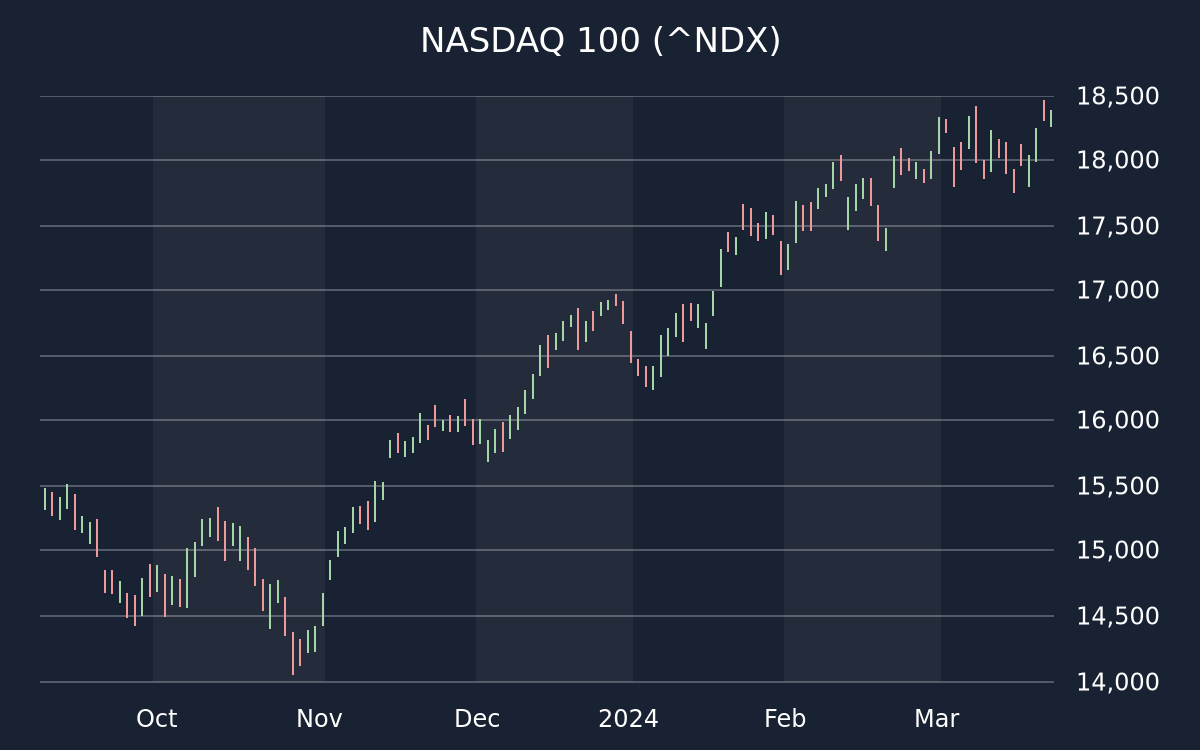The height and width of the screenshot is (750, 1200).
Task: Select the Dec label on the x-axis
Action: click(477, 719)
